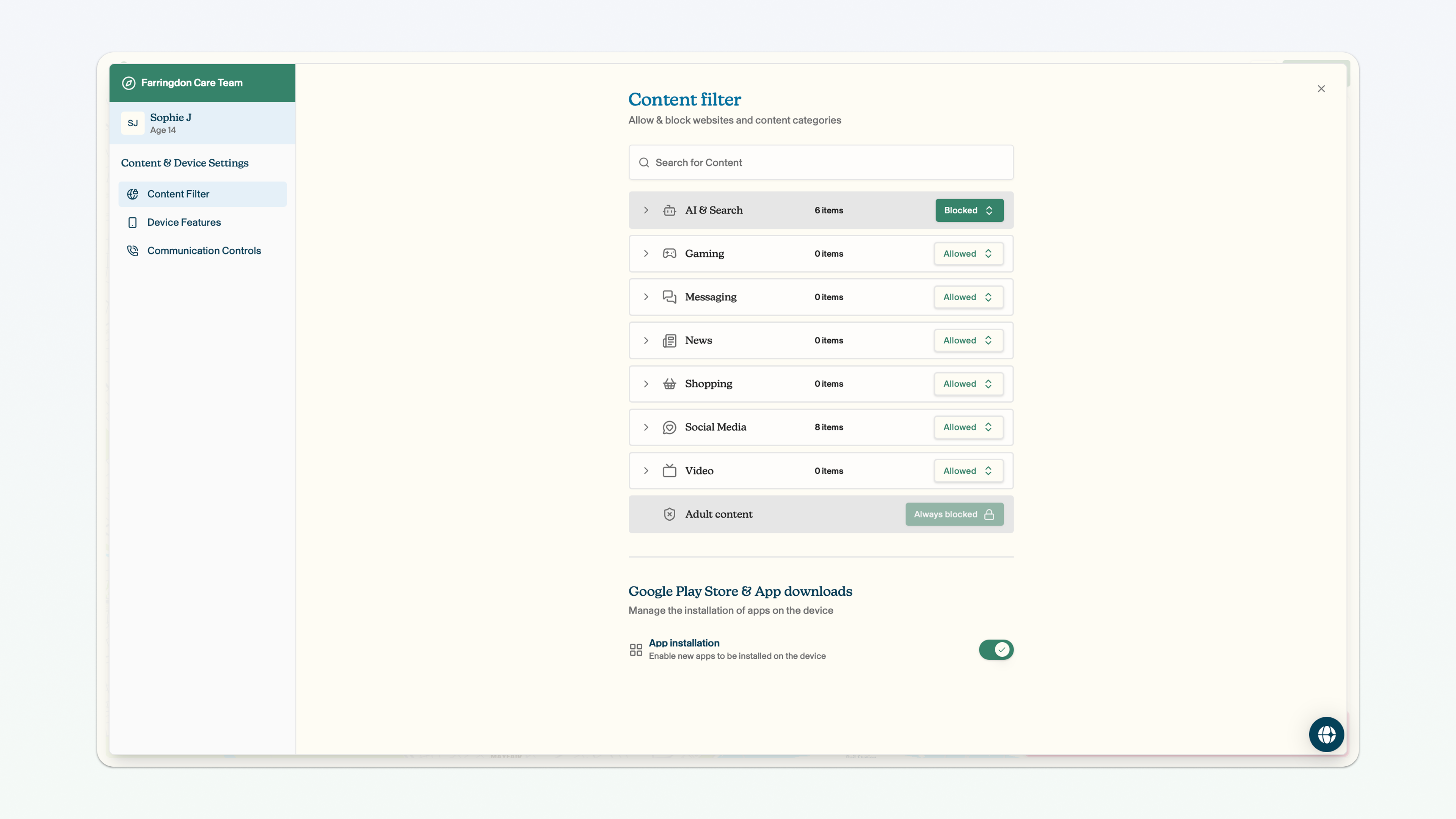Click the Shopping basket icon

[x=669, y=384]
